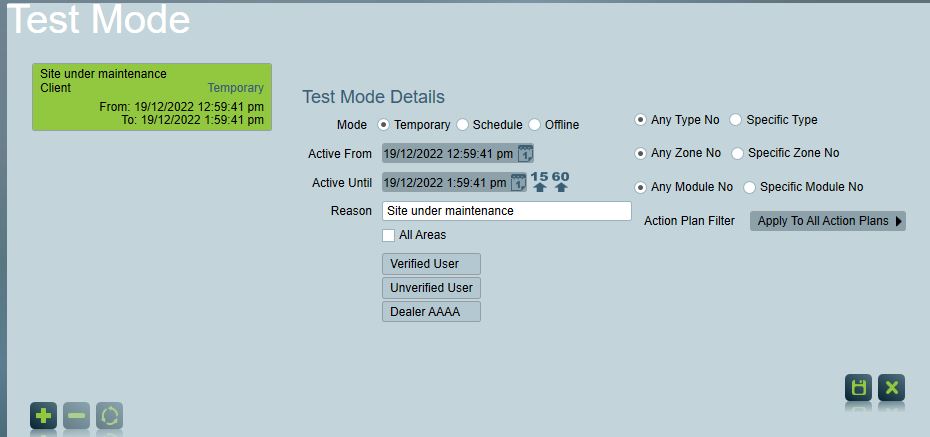Save test mode with floppy disk icon
This screenshot has width=930, height=437.
click(858, 388)
